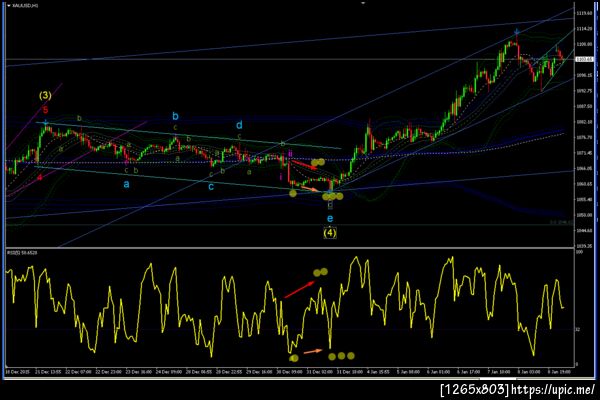Click the 1039.35 price axis label
600x400 pixels.
click(x=584, y=246)
